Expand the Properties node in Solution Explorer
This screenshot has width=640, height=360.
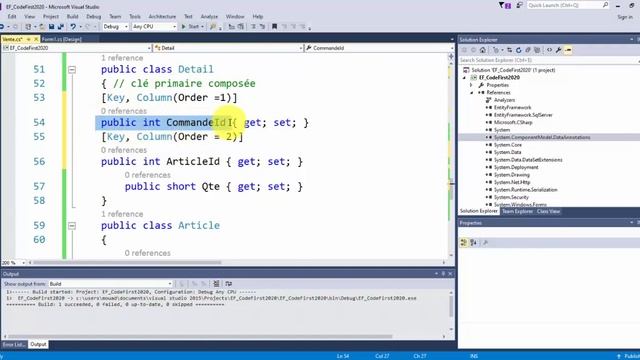click(x=471, y=85)
